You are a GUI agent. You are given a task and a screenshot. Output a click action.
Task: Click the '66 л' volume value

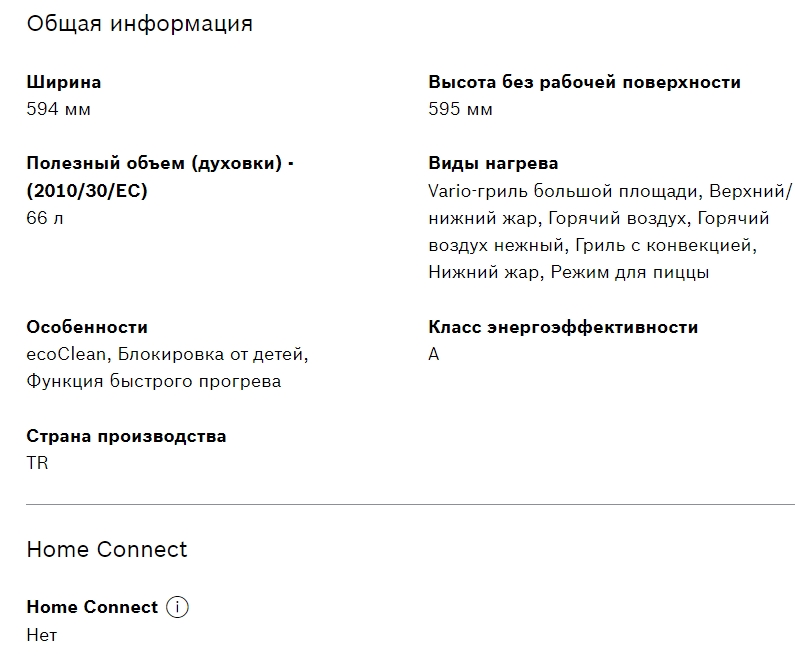(x=44, y=218)
